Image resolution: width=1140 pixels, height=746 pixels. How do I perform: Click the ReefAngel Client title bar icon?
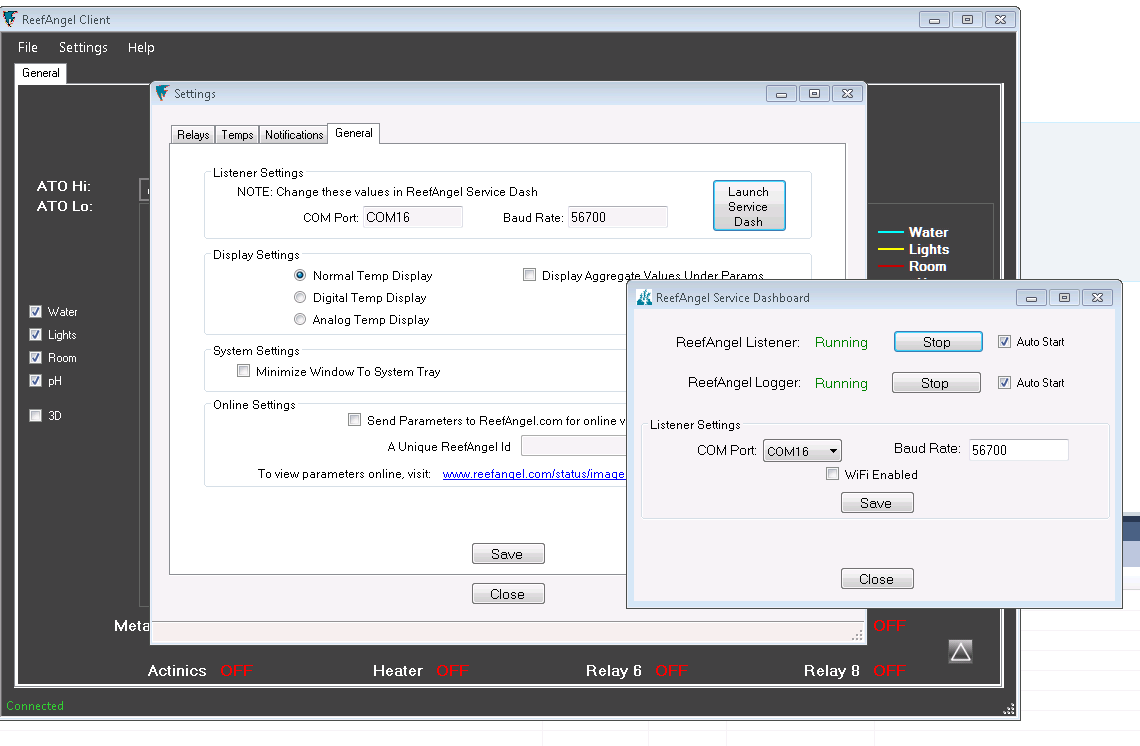tap(10, 19)
